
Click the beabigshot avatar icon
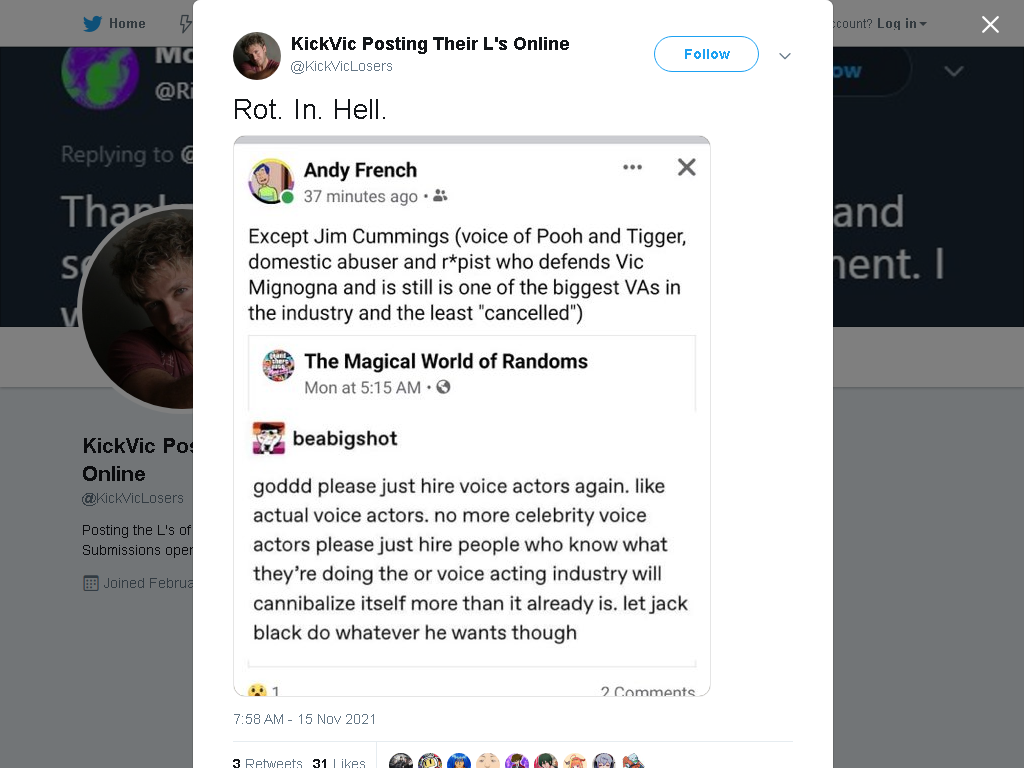268,438
